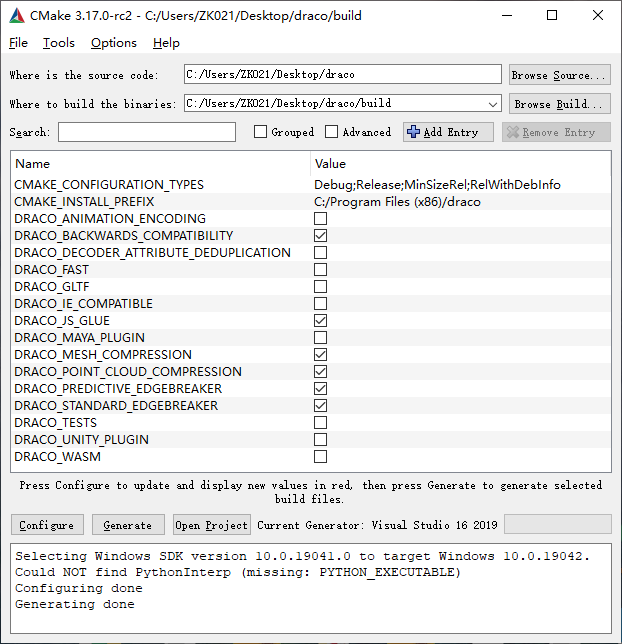Open the File menu
Viewport: 622px width, 644px height.
(x=18, y=43)
